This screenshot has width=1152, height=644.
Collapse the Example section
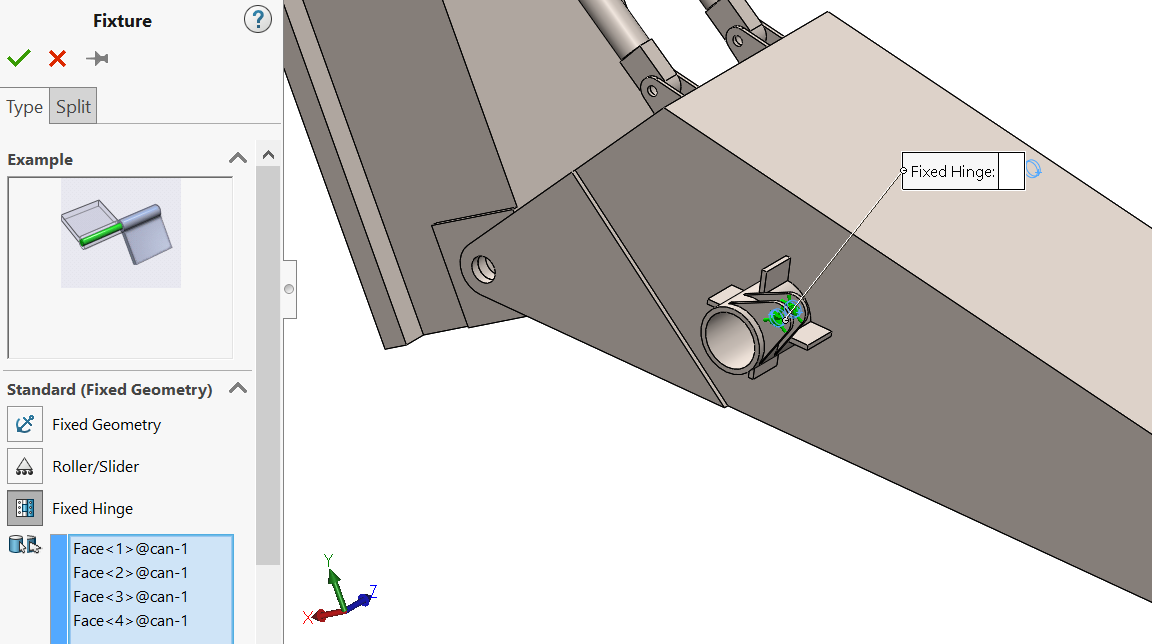tap(237, 159)
